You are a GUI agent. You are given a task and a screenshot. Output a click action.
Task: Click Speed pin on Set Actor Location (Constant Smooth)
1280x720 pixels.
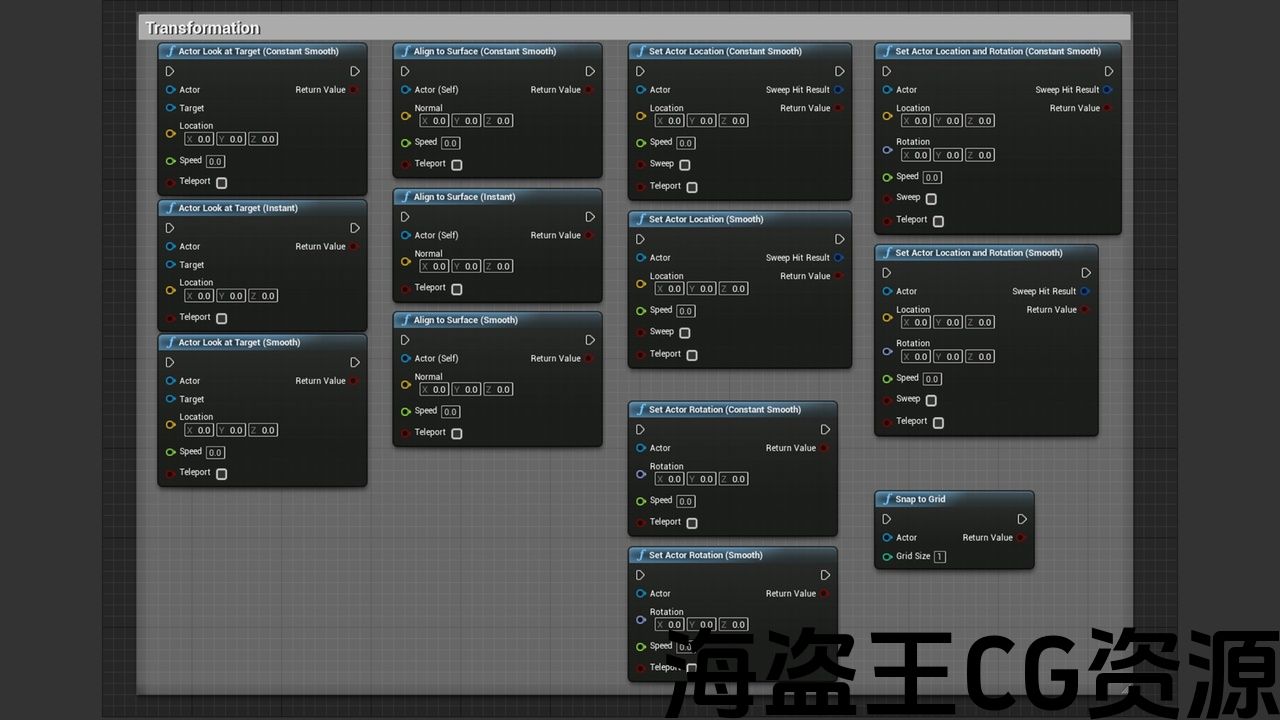click(641, 143)
